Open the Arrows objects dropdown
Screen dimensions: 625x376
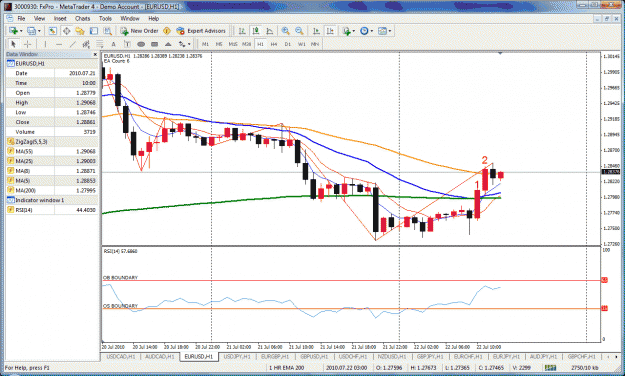[185, 44]
